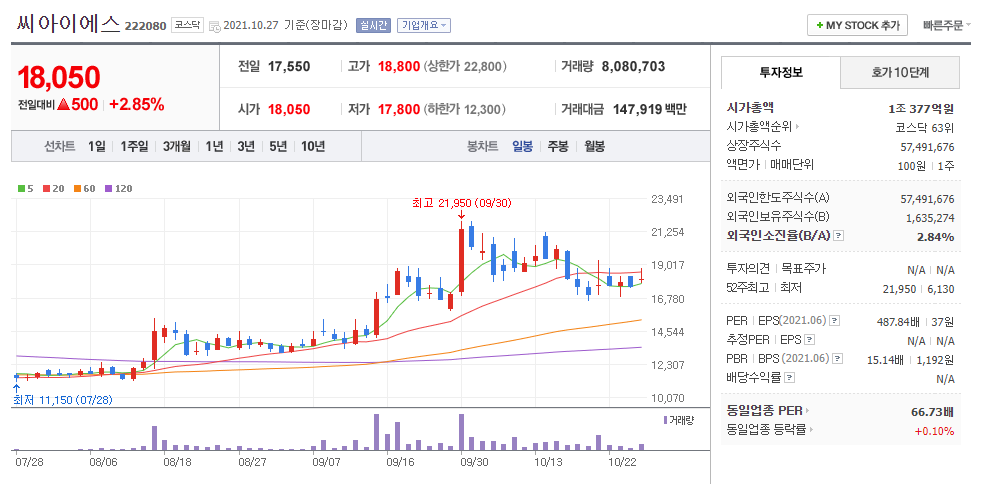This screenshot has height=484, width=986.
Task: Click the 외국인소진율 value 2.84%
Action: (x=936, y=237)
